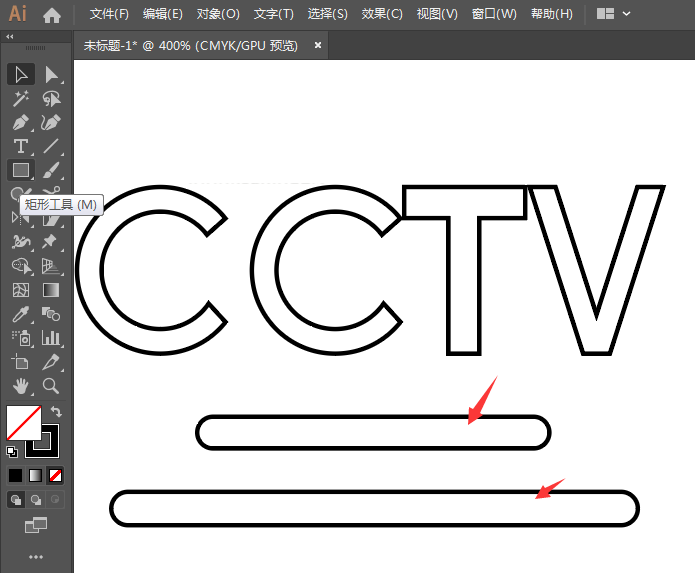Select the Rectangle tool
695x573 pixels.
[21, 170]
